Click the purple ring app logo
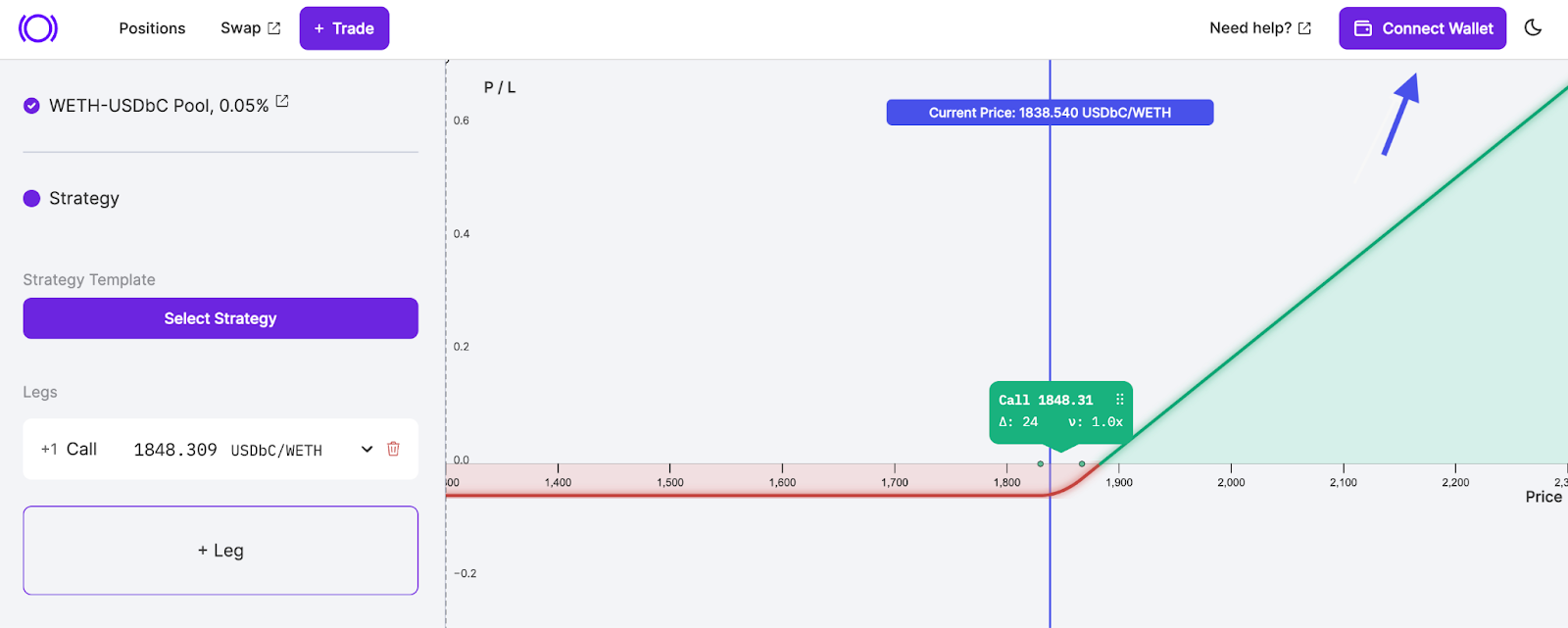The image size is (1568, 628). pos(38,28)
